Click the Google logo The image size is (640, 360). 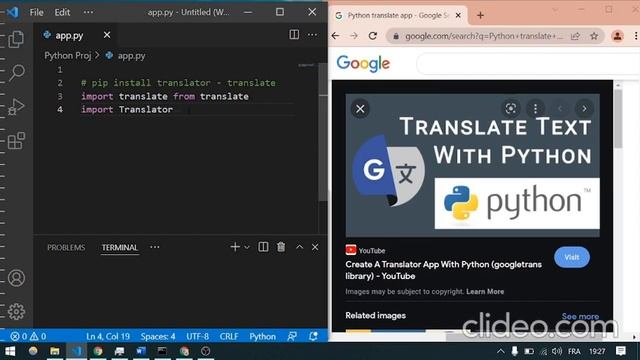363,63
